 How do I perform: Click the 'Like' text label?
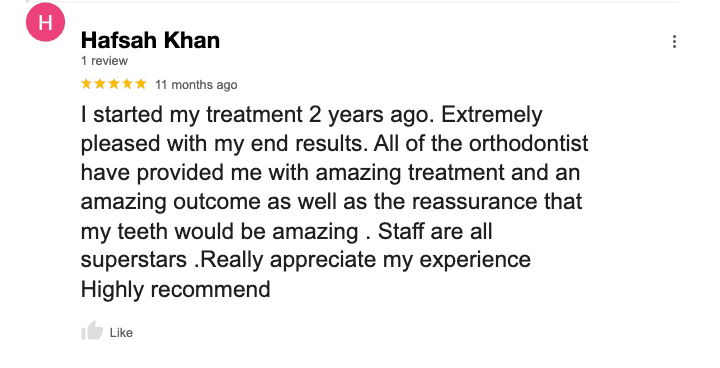pyautogui.click(x=121, y=333)
